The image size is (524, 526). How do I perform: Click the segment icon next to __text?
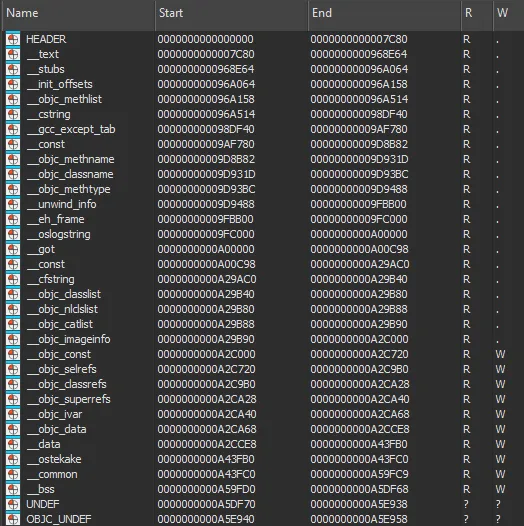click(x=13, y=54)
